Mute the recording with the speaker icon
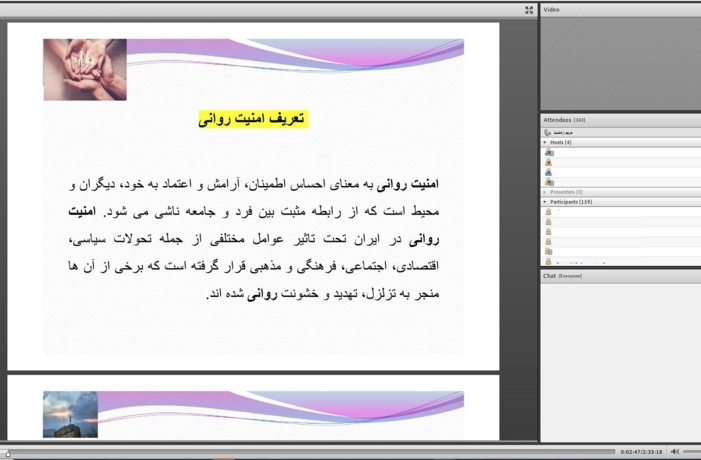Image resolution: width=701 pixels, height=460 pixels. (x=675, y=452)
